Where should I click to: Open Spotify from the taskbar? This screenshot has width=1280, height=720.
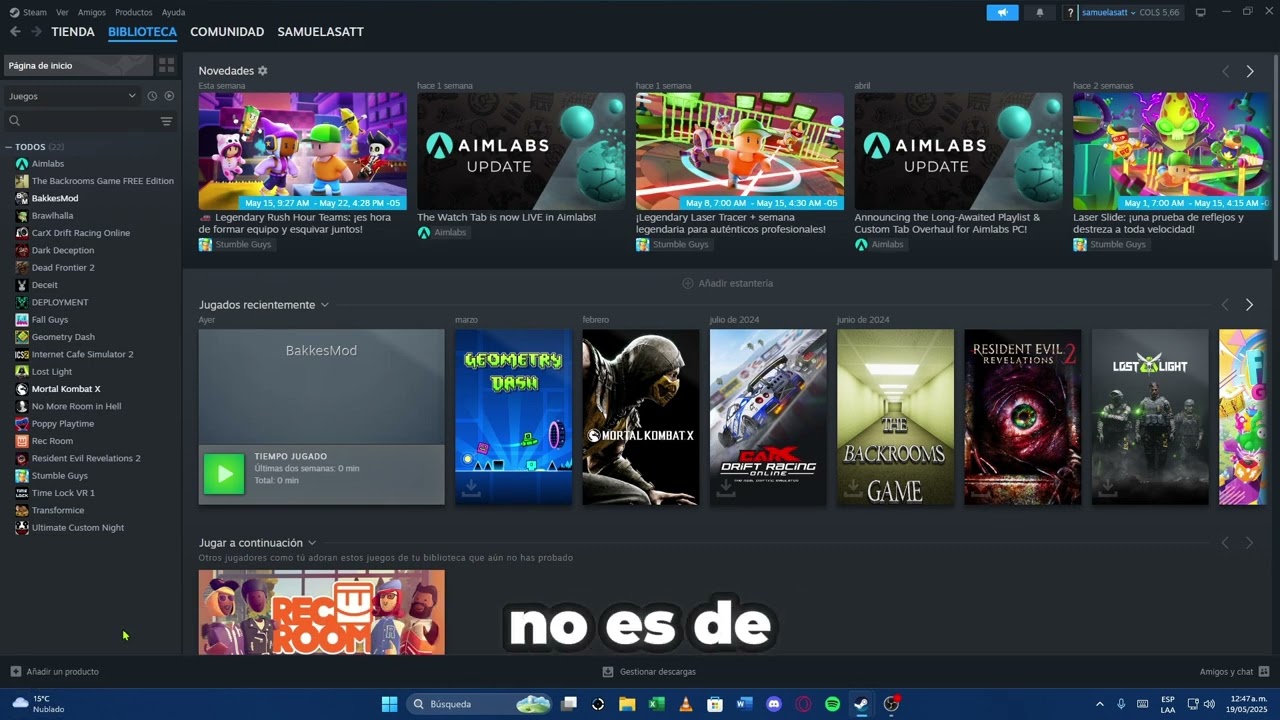(x=832, y=704)
